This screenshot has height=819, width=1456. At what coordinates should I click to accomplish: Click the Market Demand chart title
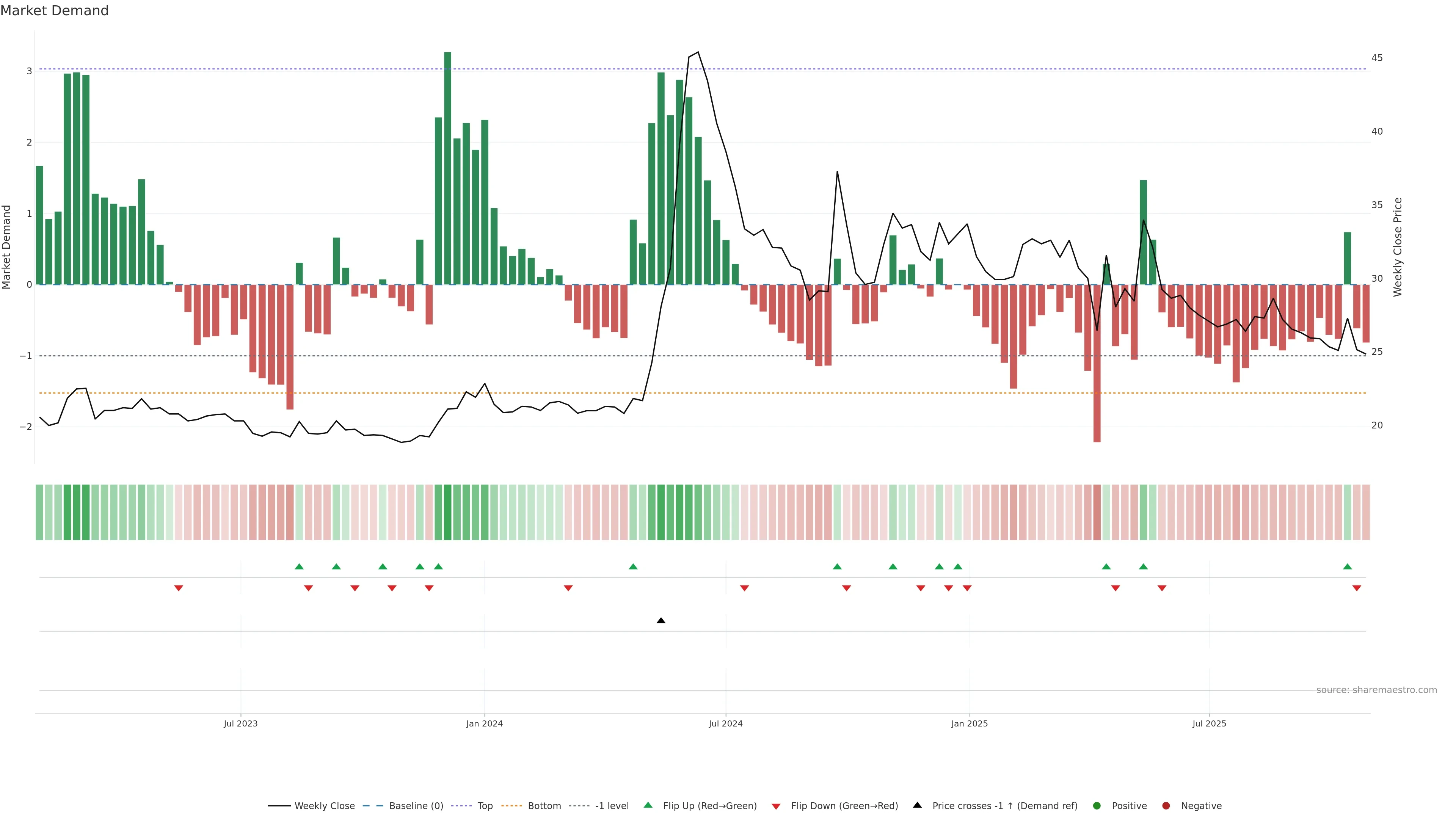coord(54,11)
